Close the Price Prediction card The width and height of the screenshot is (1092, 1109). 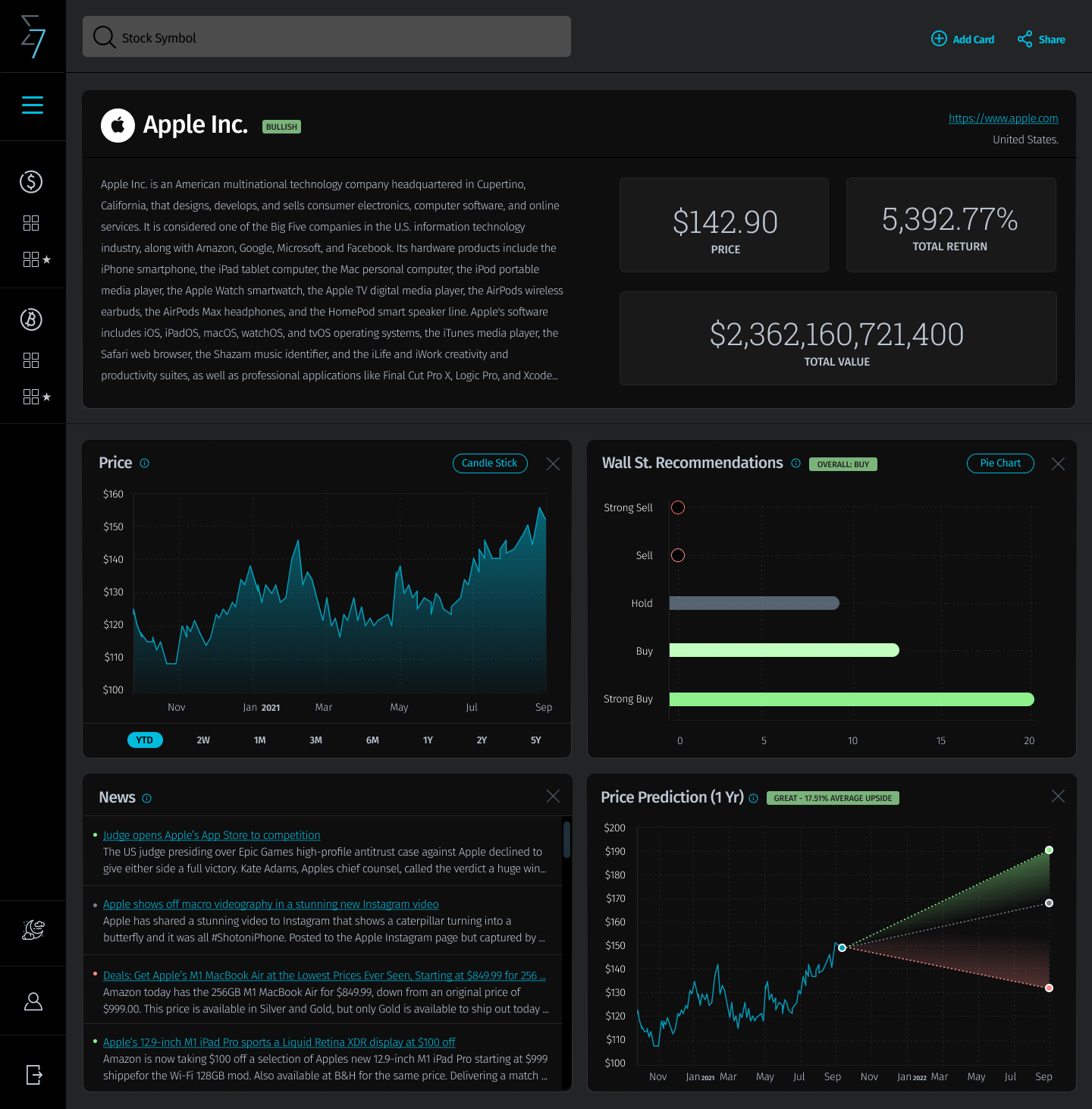point(1058,796)
